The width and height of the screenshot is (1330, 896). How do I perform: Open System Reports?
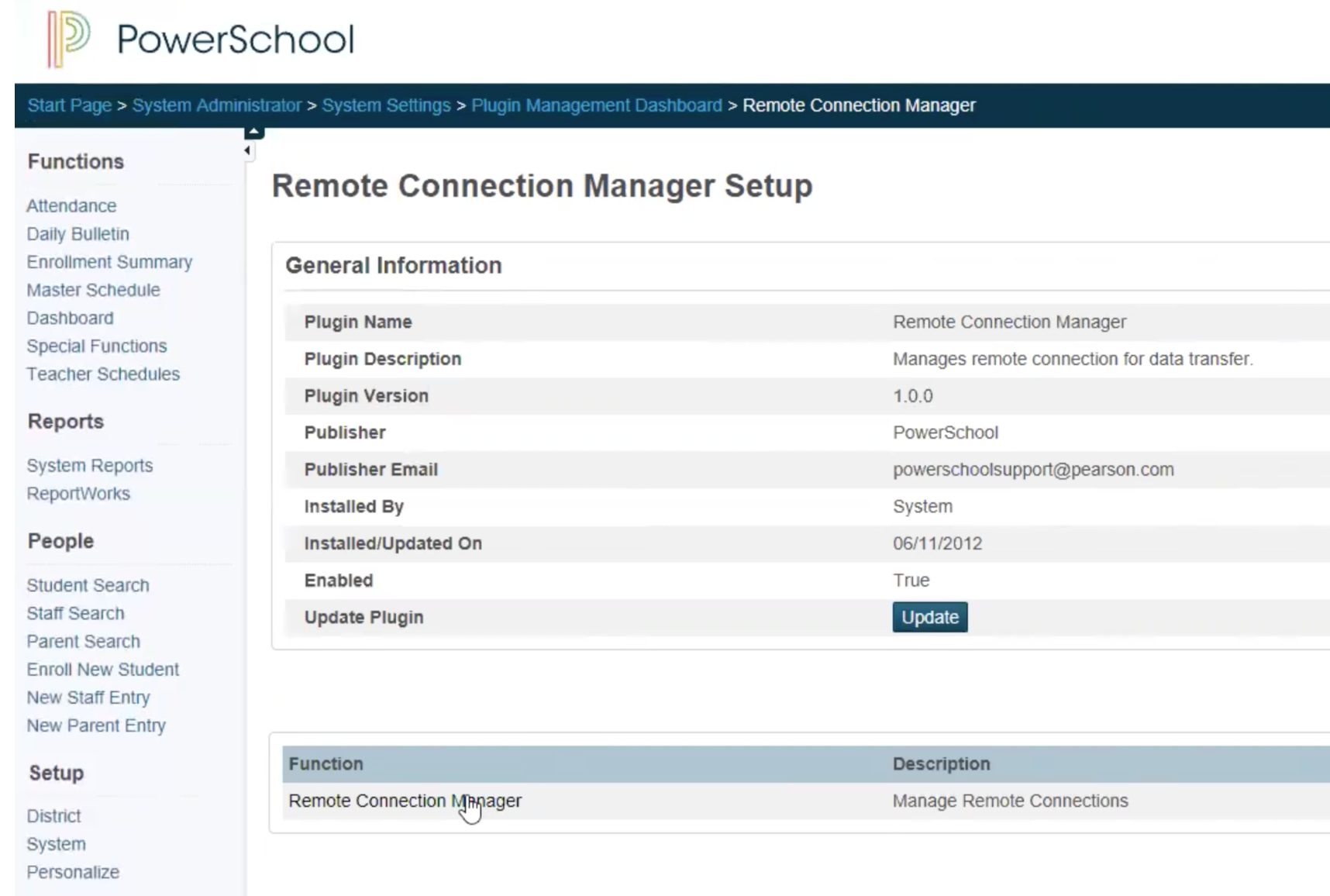click(90, 465)
